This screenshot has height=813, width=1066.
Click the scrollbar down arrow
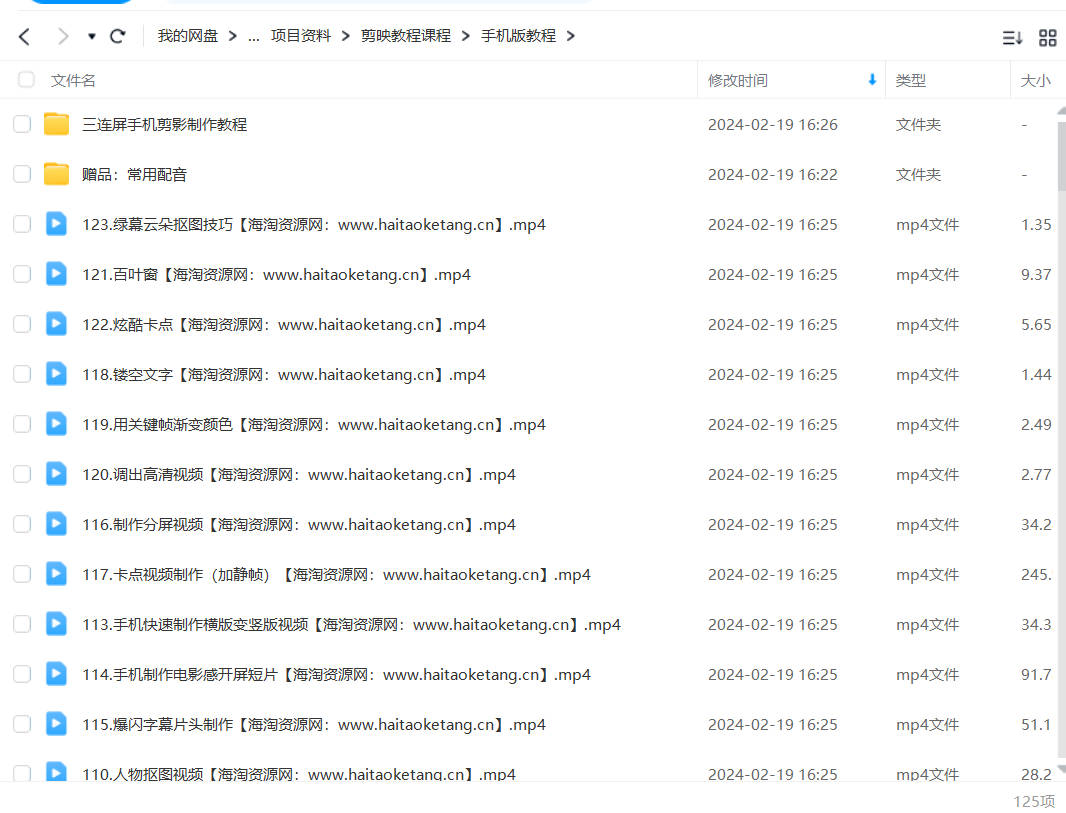[1061, 769]
